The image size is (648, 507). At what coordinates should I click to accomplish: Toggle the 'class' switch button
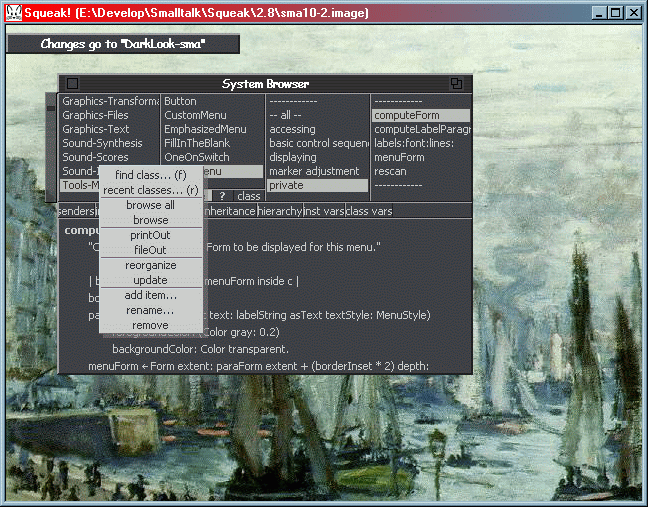coord(248,196)
